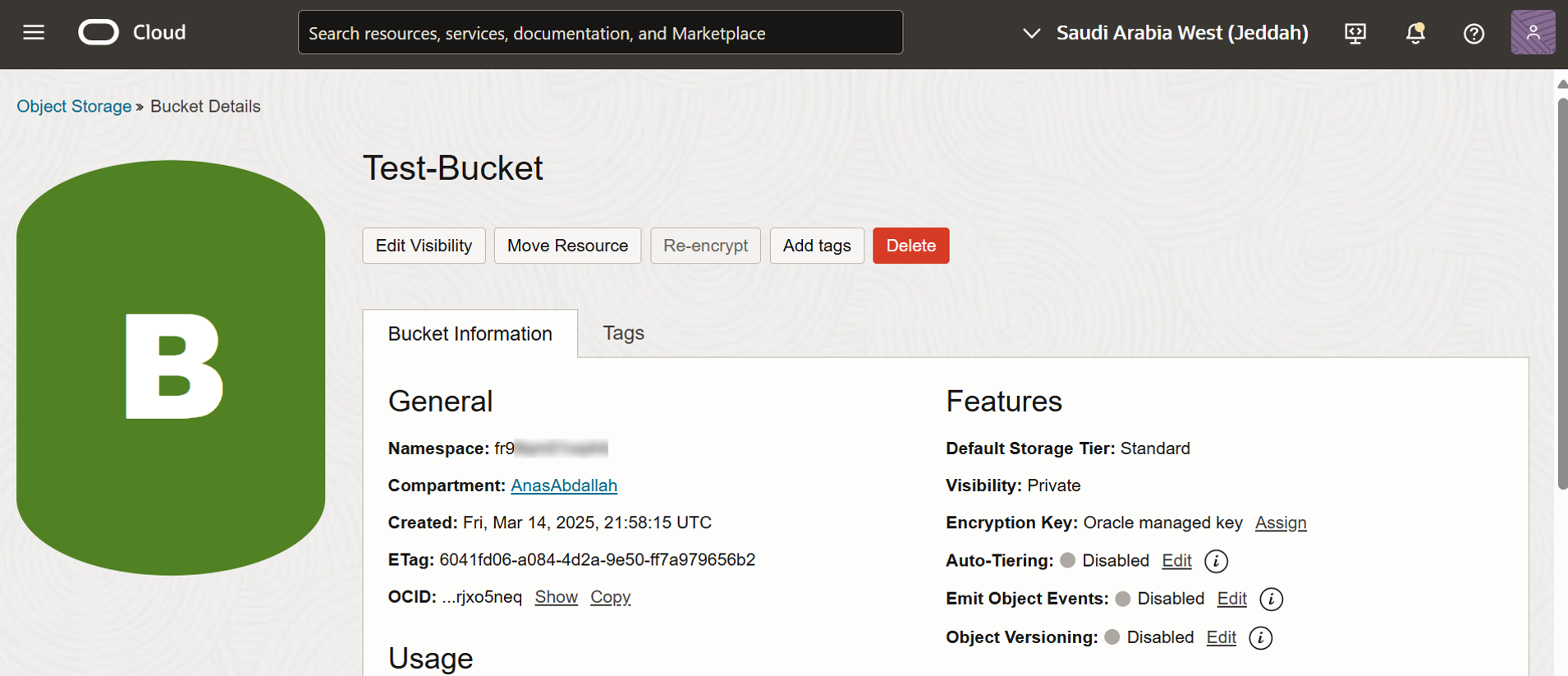Show the full OCID
This screenshot has width=1568, height=676.
556,597
